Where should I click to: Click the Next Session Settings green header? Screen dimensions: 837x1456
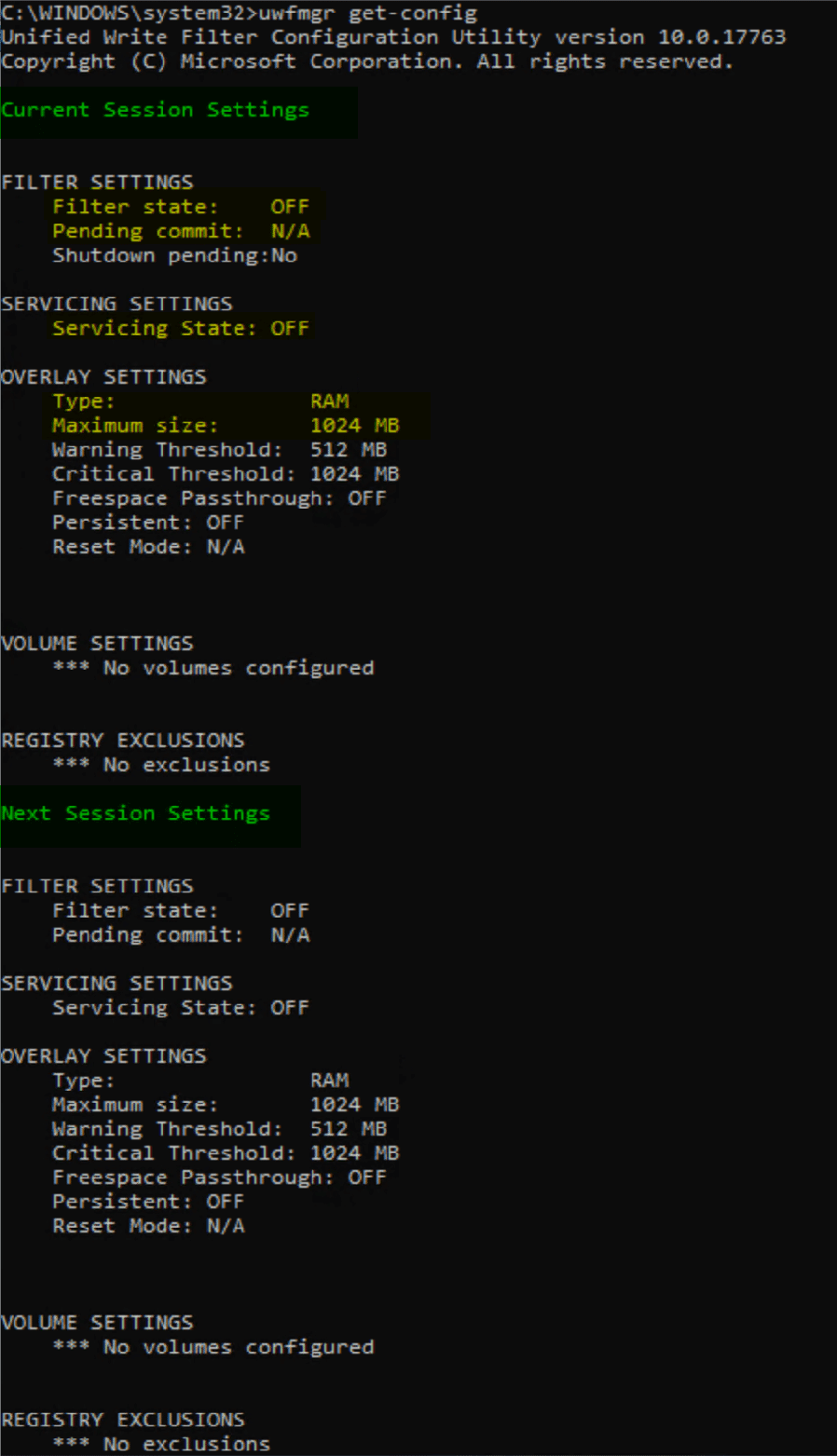coord(136,812)
